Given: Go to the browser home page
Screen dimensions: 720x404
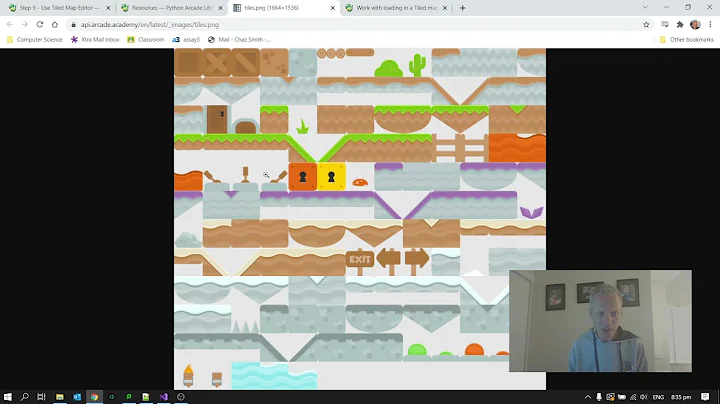Looking at the screenshot, I should (55, 24).
